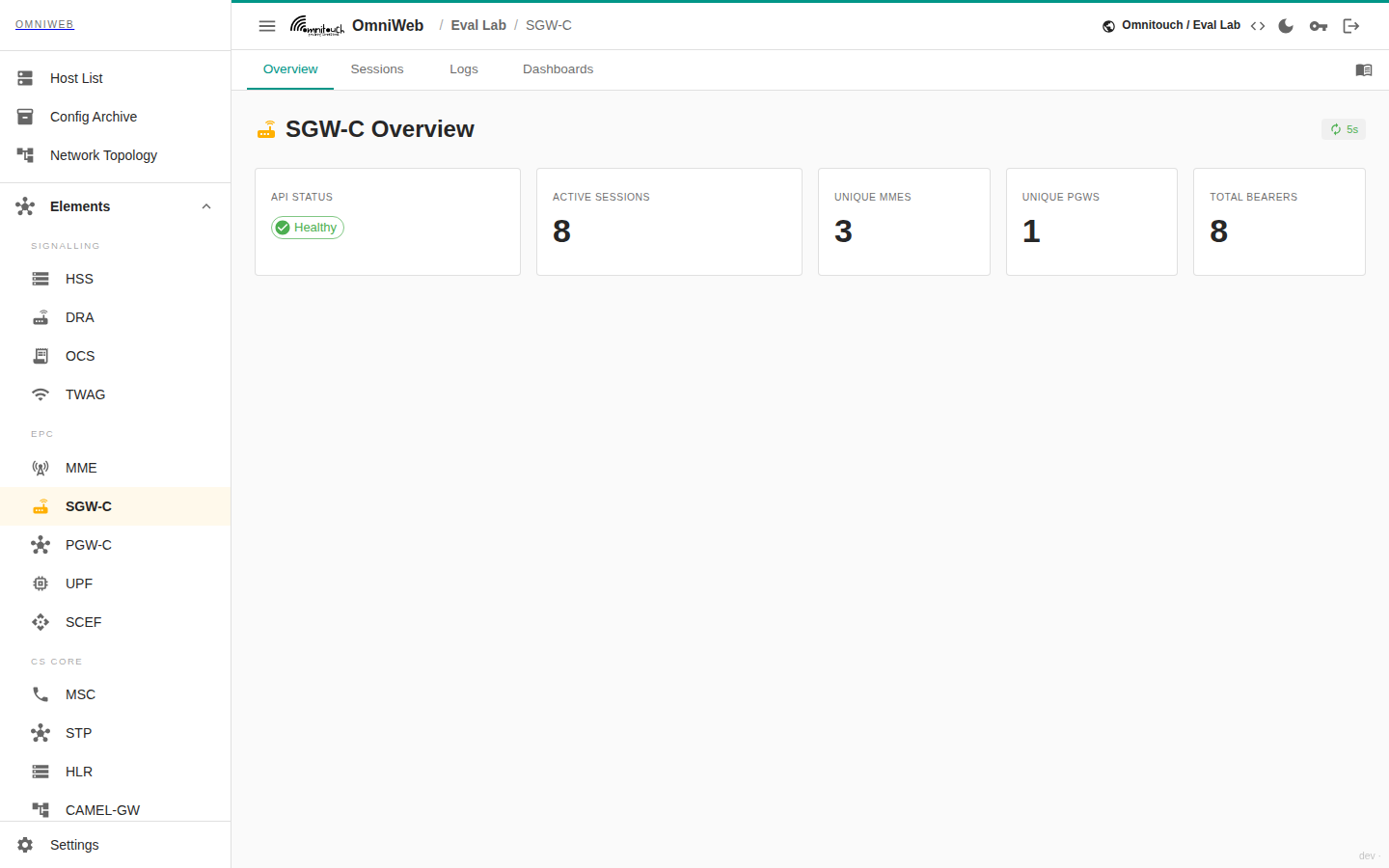
Task: Click the Active Sessions card
Action: point(669,222)
